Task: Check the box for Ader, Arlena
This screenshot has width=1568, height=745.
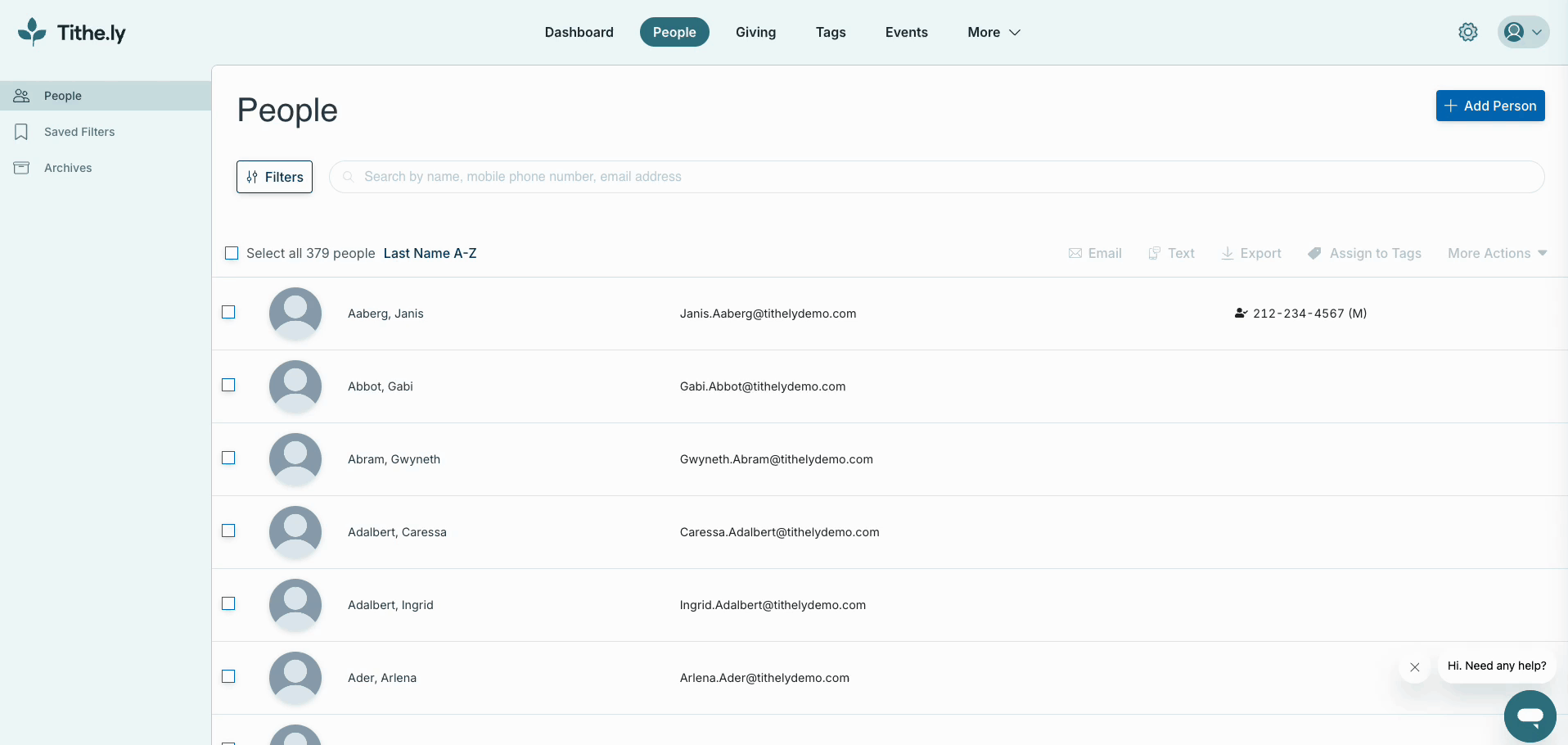Action: point(228,676)
